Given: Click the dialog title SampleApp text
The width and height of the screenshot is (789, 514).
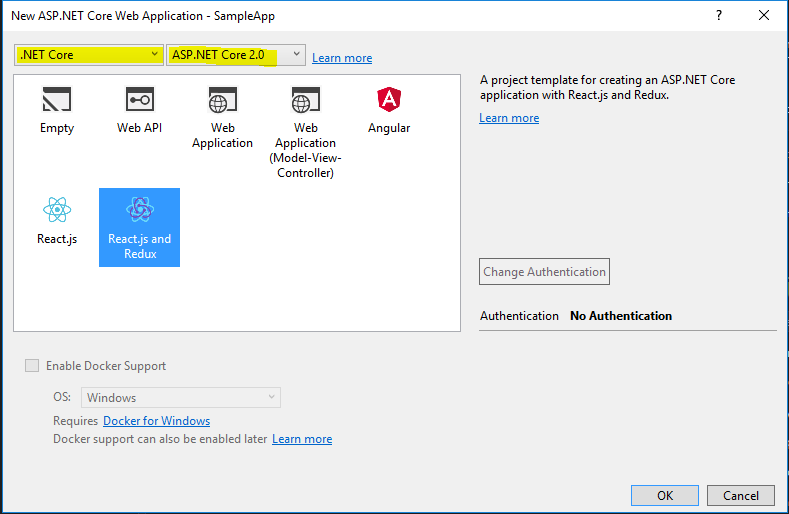Looking at the screenshot, I should pyautogui.click(x=245, y=16).
